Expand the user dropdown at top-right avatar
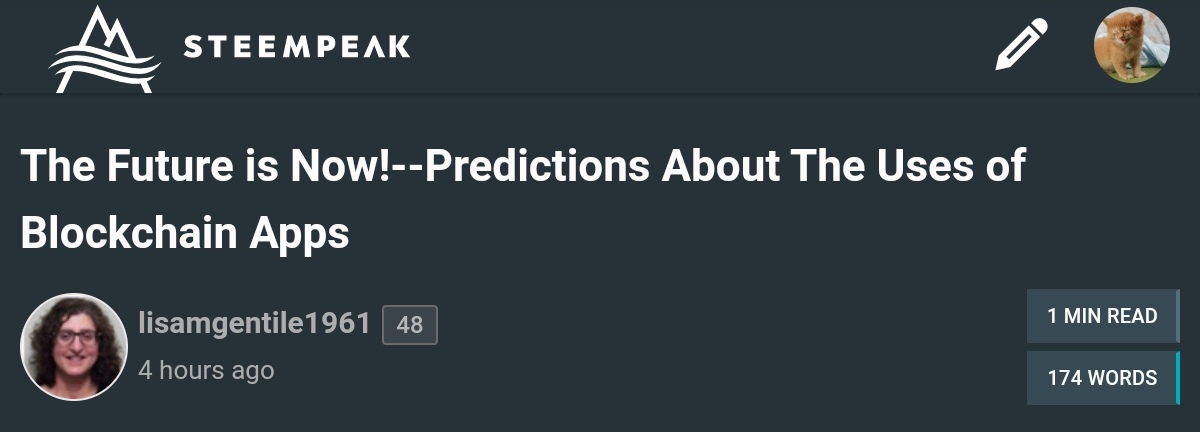The image size is (1200, 432). pos(1131,45)
